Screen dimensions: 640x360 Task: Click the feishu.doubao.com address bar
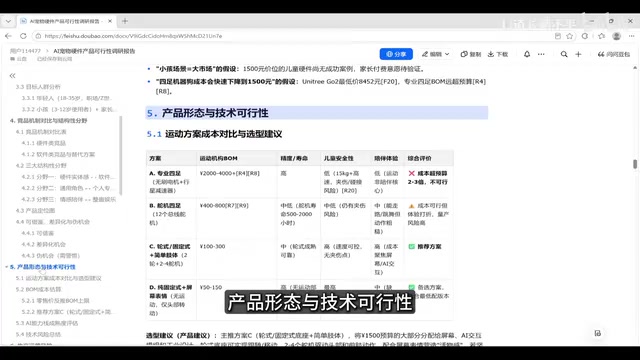coord(294,36)
